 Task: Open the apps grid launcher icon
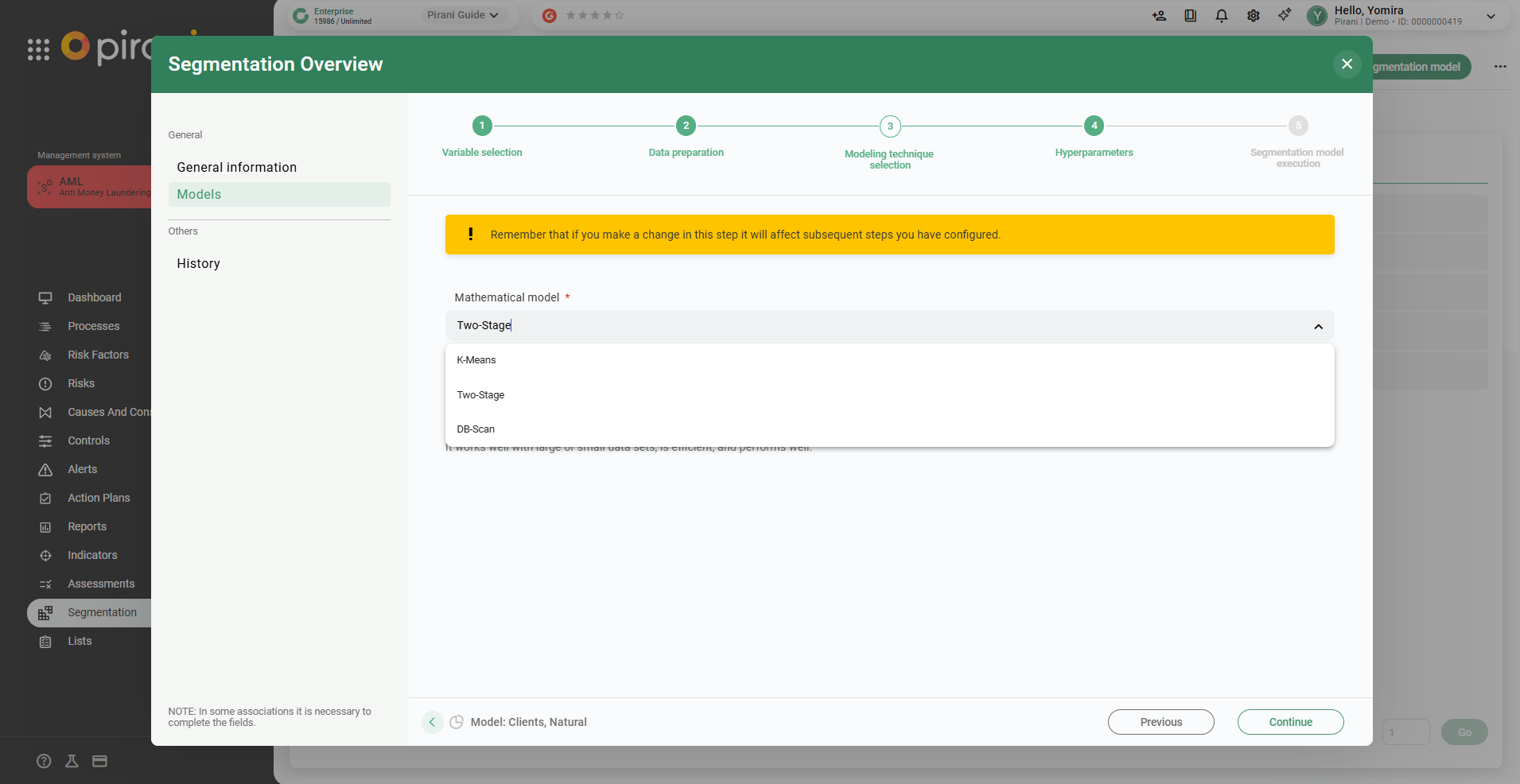[x=38, y=49]
